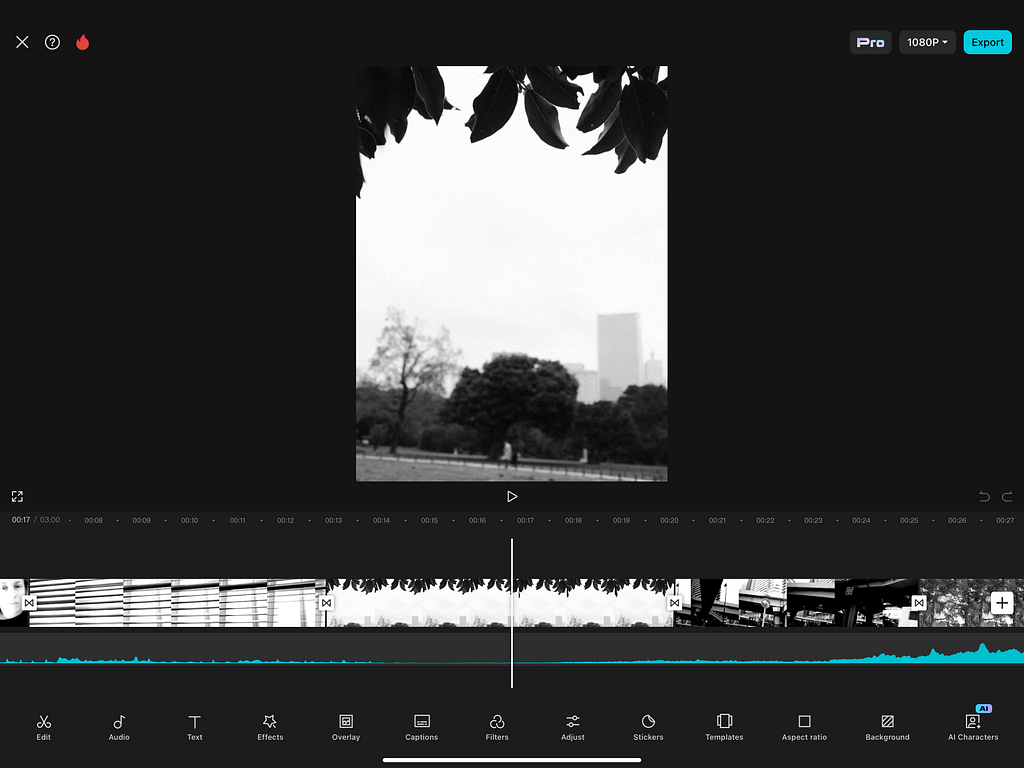Select the Text tool
The image size is (1024, 768).
195,727
